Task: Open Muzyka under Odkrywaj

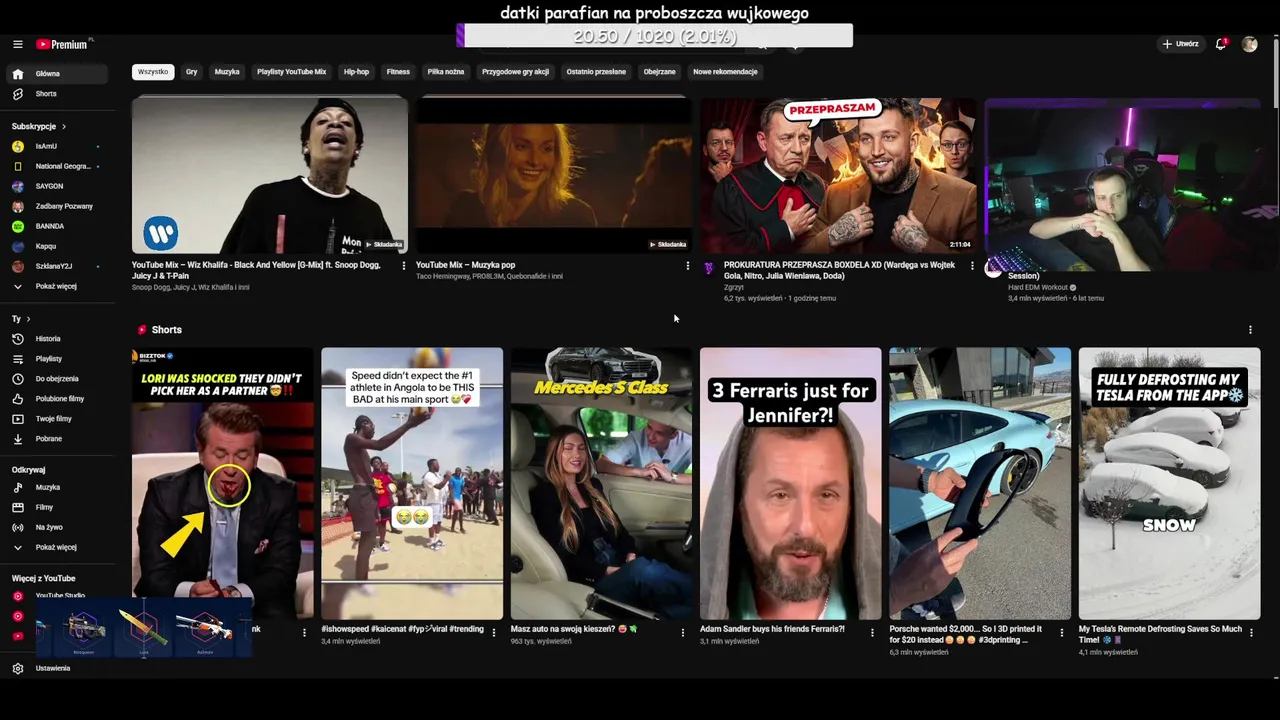Action: point(59,487)
